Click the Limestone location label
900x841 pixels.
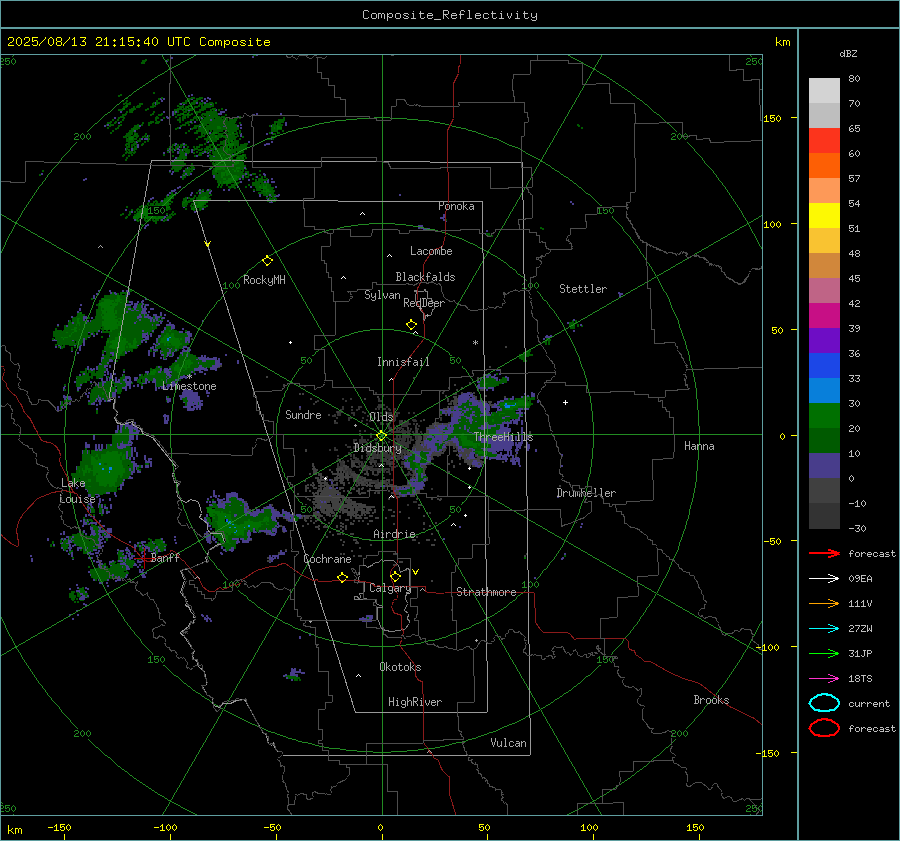click(x=189, y=386)
